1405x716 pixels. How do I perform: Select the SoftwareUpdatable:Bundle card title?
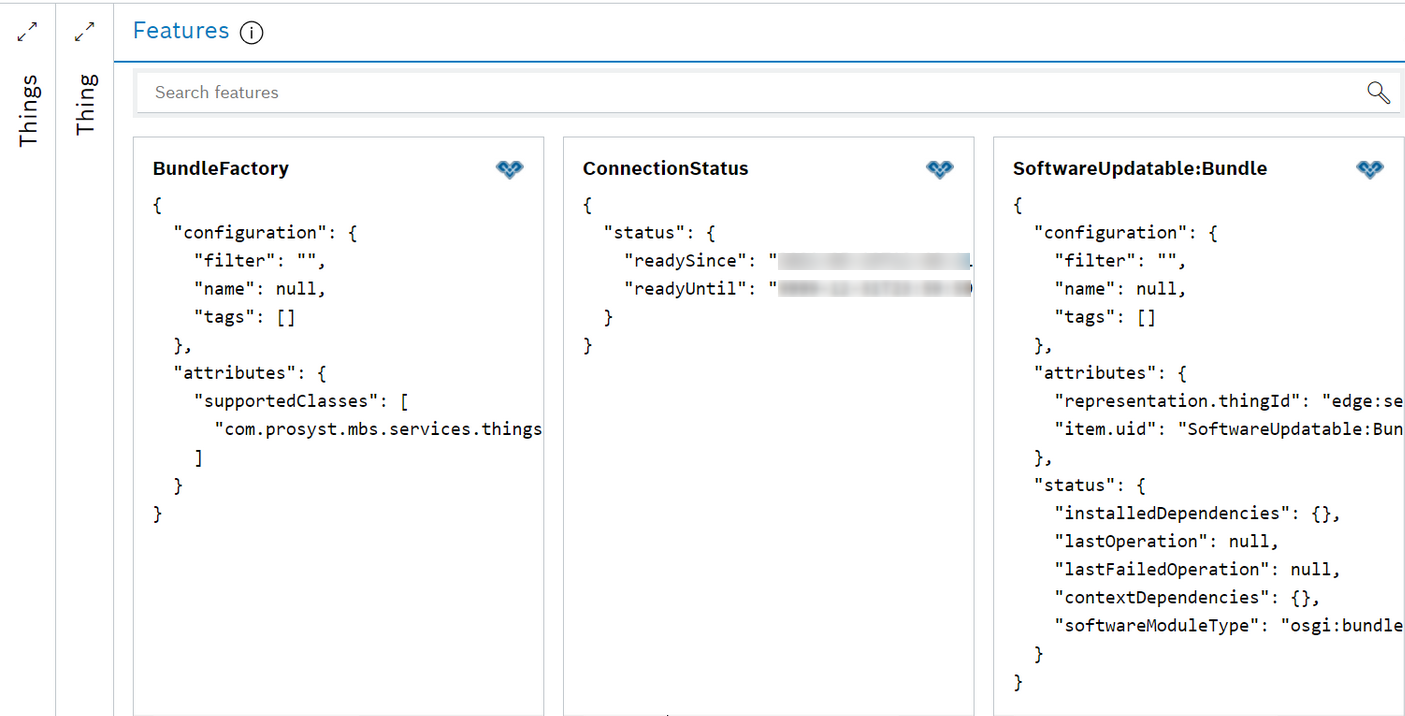tap(1140, 168)
